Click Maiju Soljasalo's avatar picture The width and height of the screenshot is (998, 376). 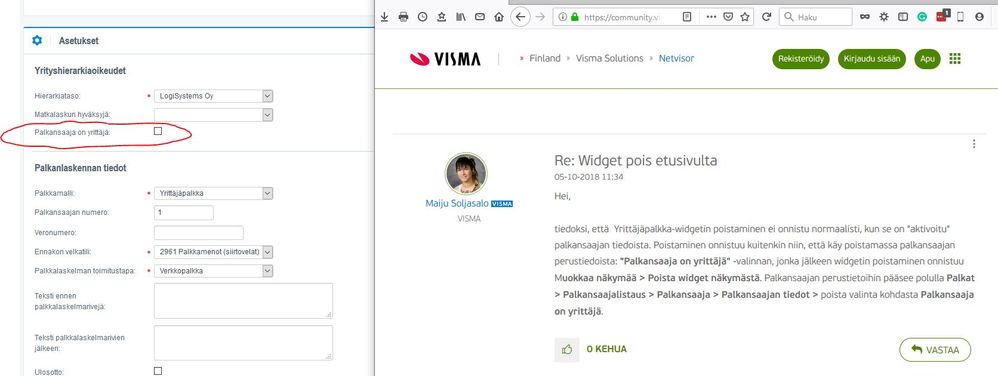(466, 174)
